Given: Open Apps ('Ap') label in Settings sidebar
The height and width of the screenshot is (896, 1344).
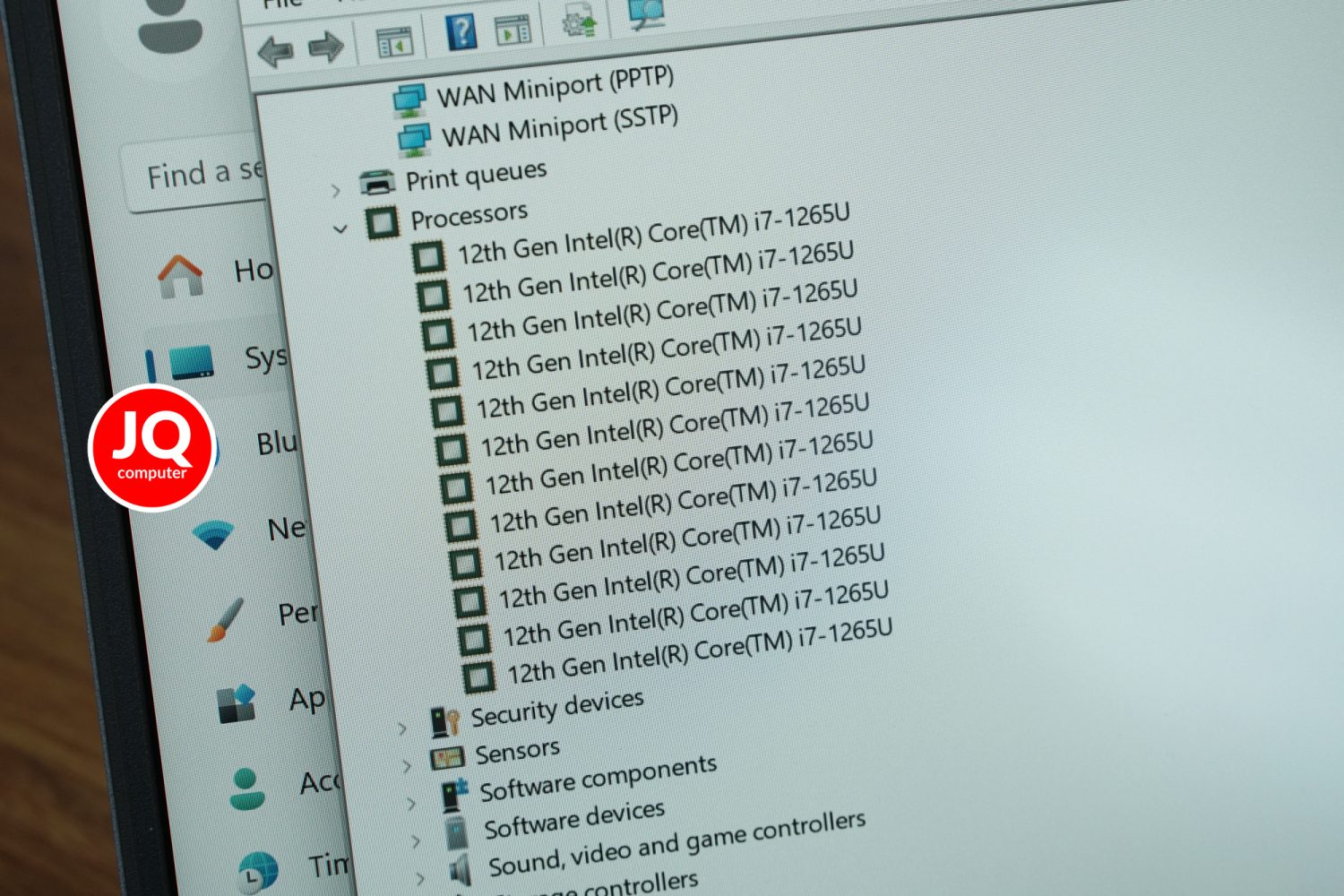Looking at the screenshot, I should coord(307,699).
